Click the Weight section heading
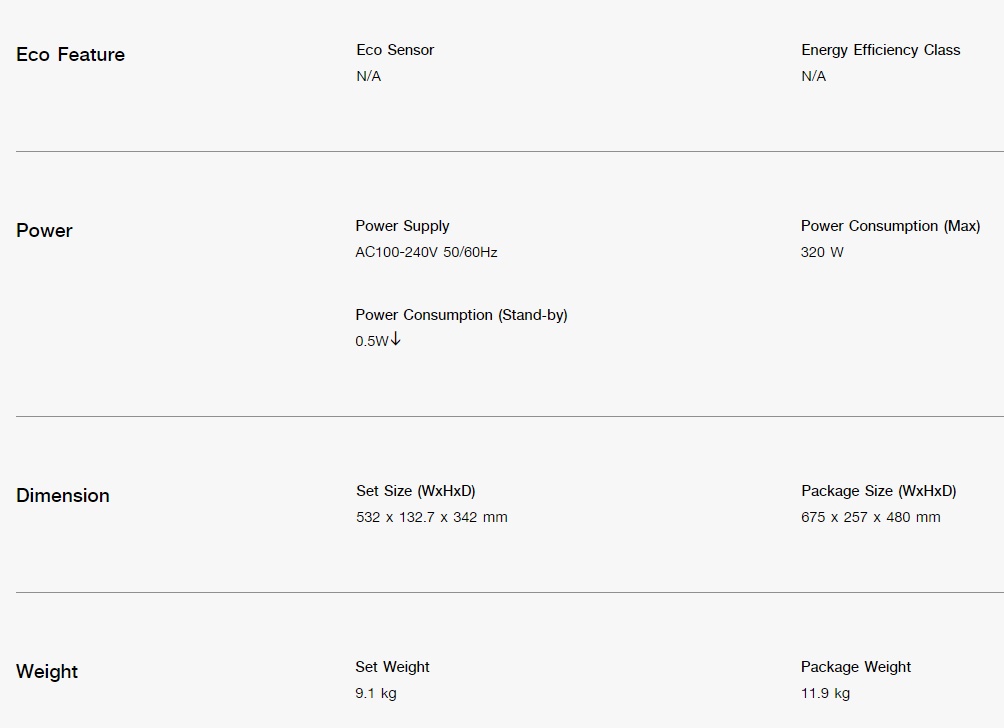Image resolution: width=1004 pixels, height=728 pixels. 47,672
